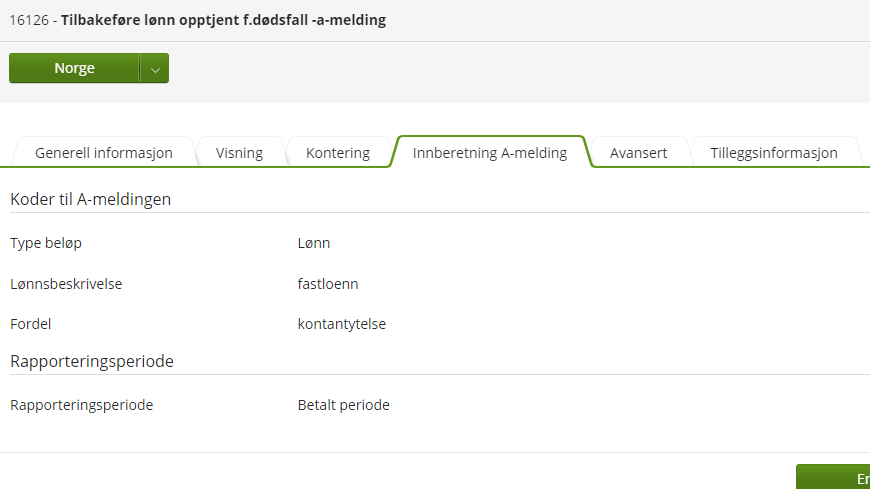Click the kontantytelse value
Image resolution: width=870 pixels, height=489 pixels.
(342, 324)
